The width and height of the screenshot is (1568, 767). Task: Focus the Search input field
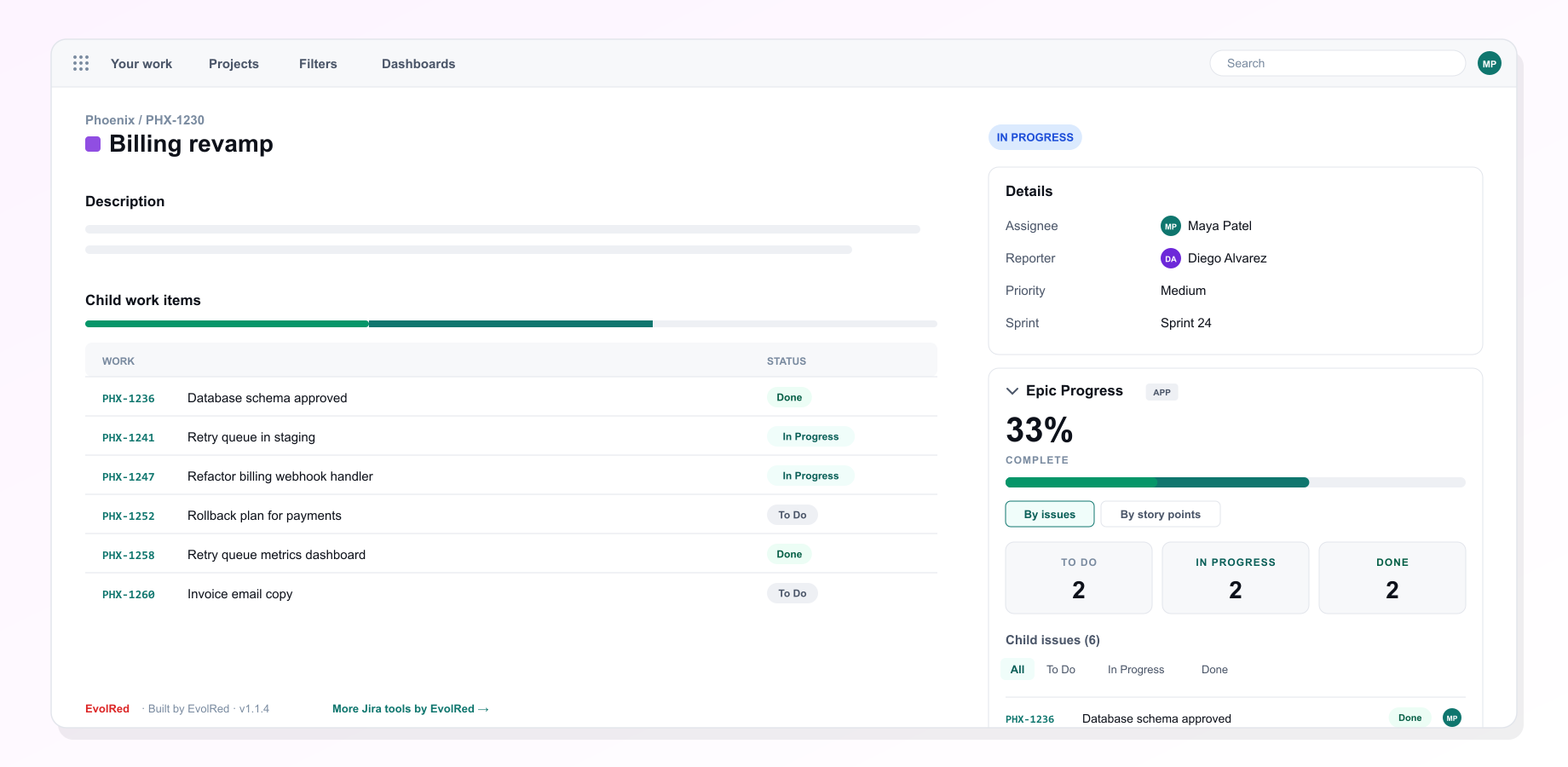pos(1338,63)
